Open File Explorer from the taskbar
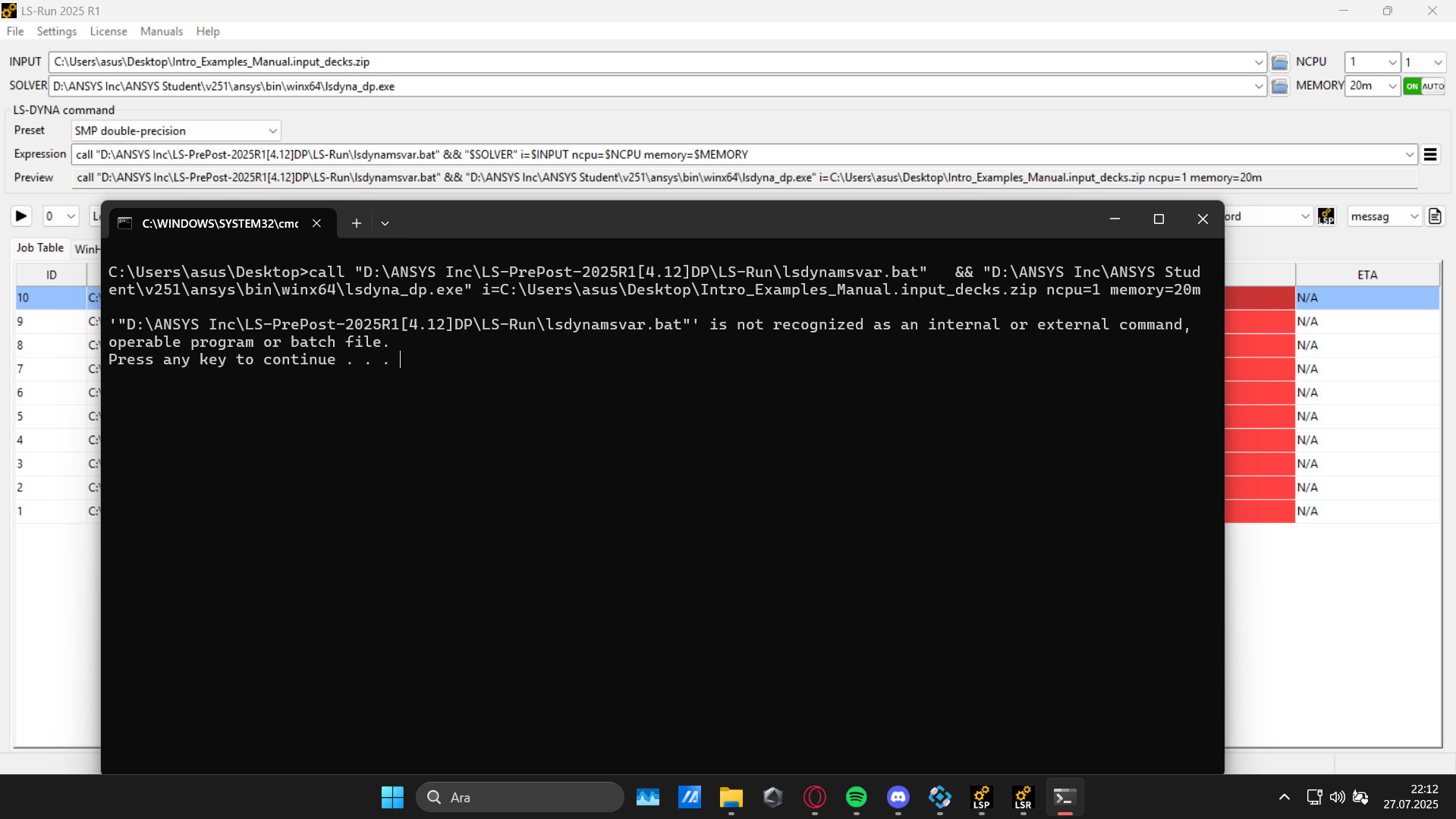Screen dimensions: 1456x819 (x=731, y=797)
